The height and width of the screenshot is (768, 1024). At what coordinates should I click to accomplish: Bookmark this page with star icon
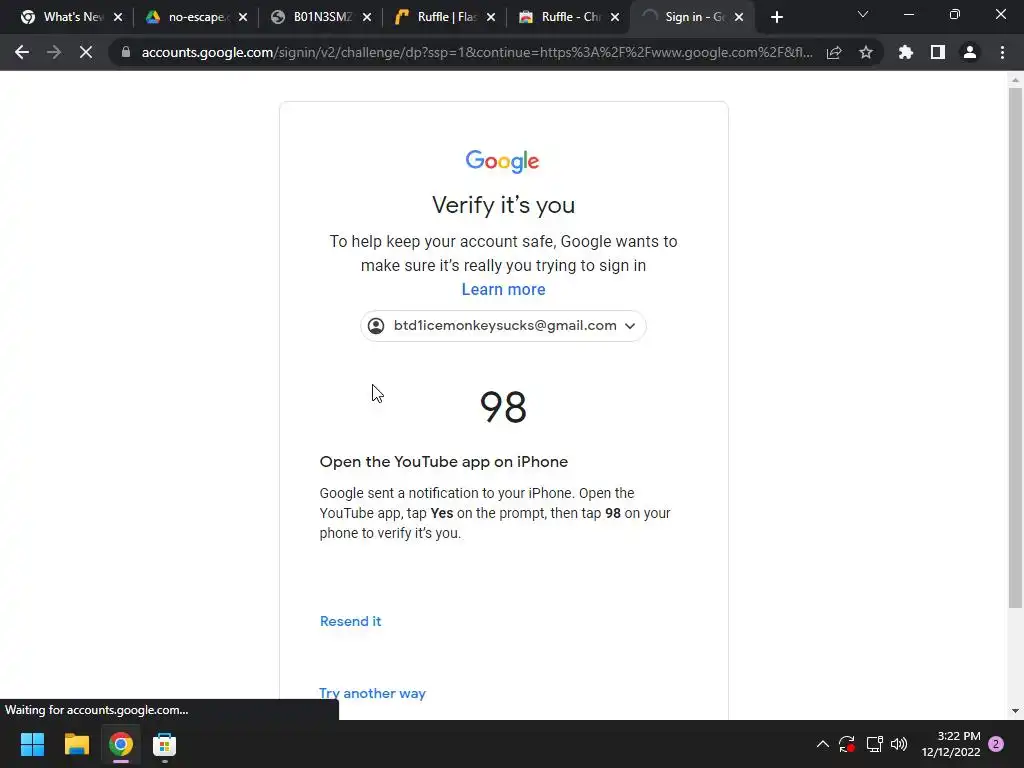[x=865, y=52]
